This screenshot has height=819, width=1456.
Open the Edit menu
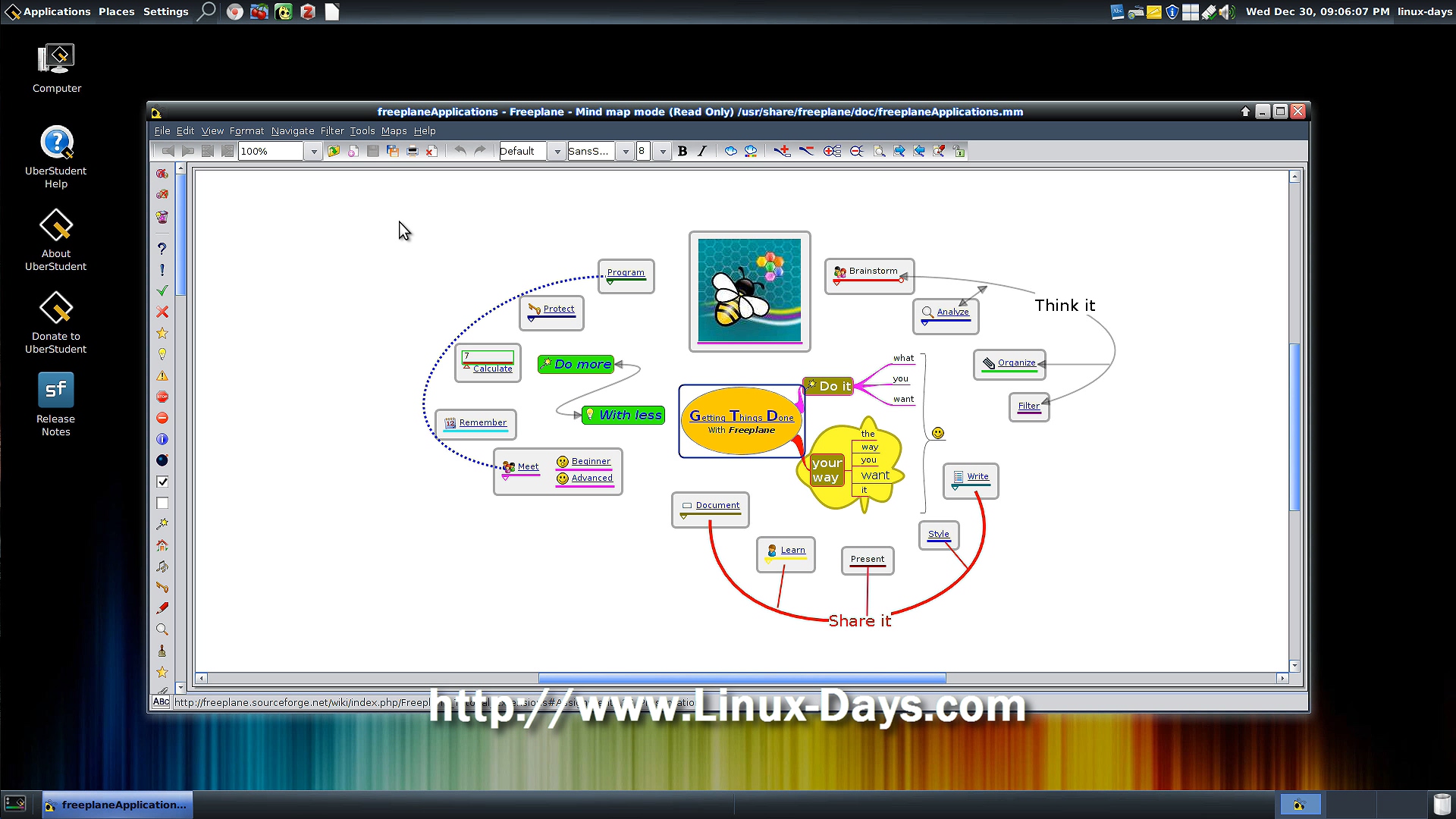click(x=185, y=130)
